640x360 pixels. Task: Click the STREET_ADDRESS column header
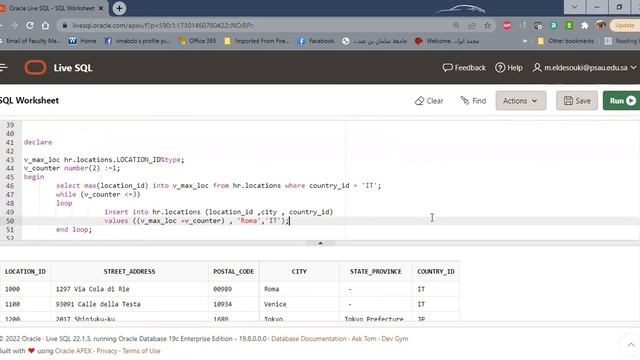tap(129, 271)
